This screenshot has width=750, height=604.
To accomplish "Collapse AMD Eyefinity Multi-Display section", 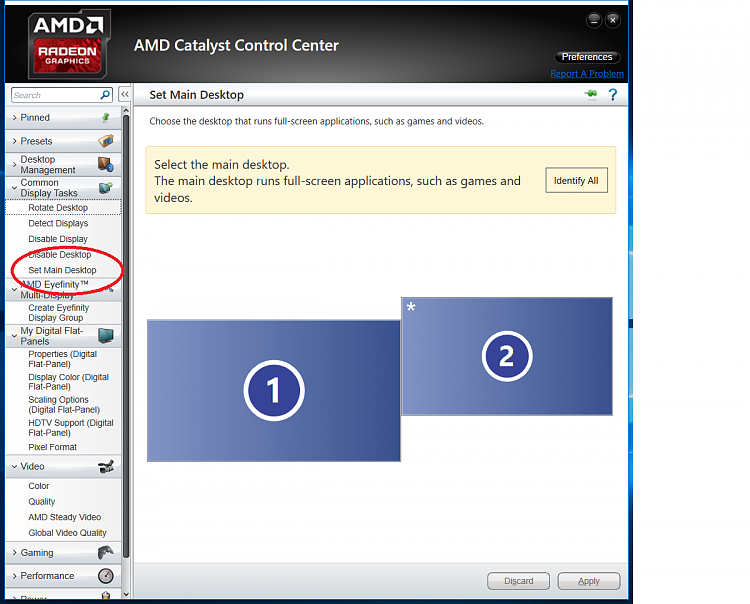I will point(14,289).
